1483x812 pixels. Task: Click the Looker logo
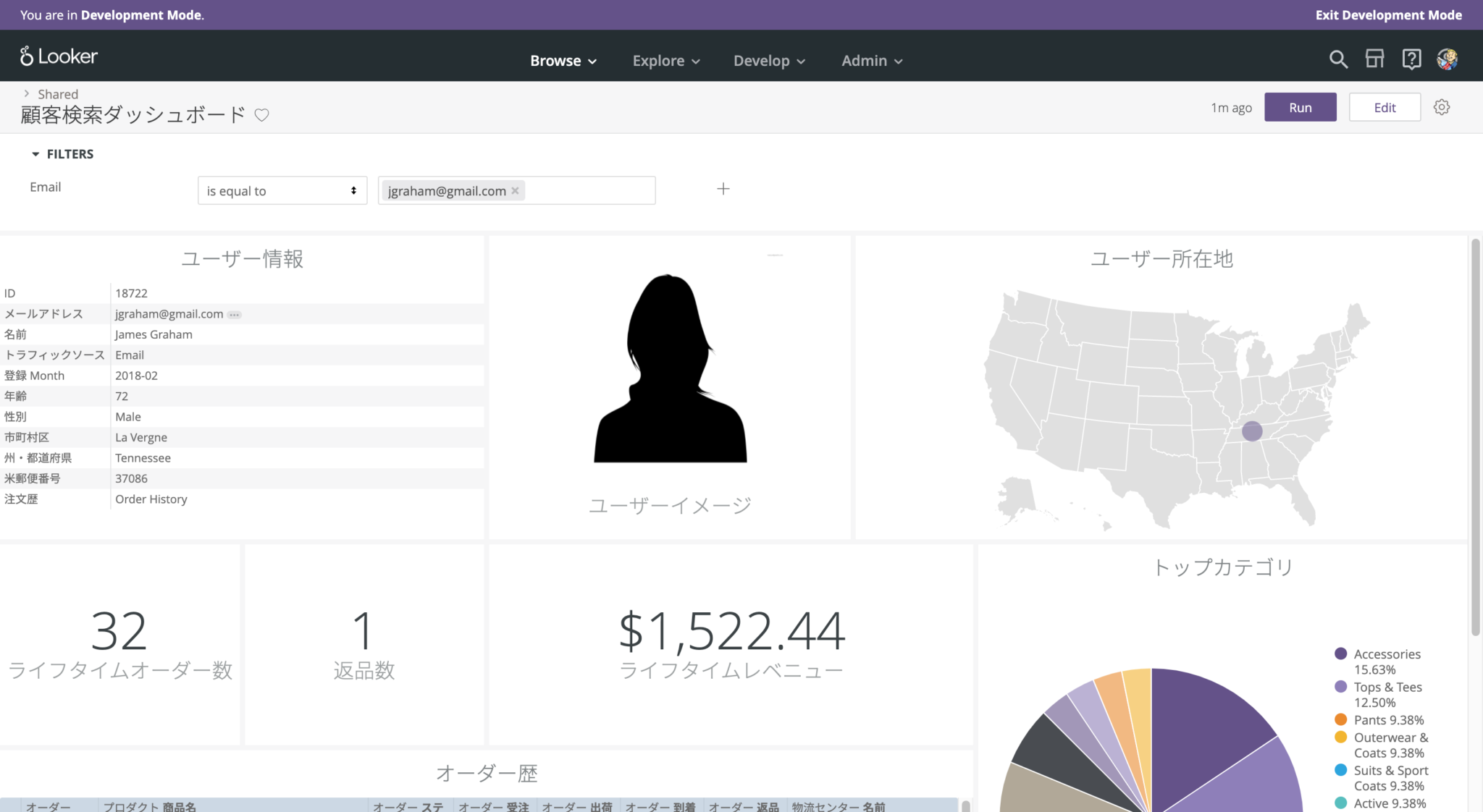tap(58, 56)
